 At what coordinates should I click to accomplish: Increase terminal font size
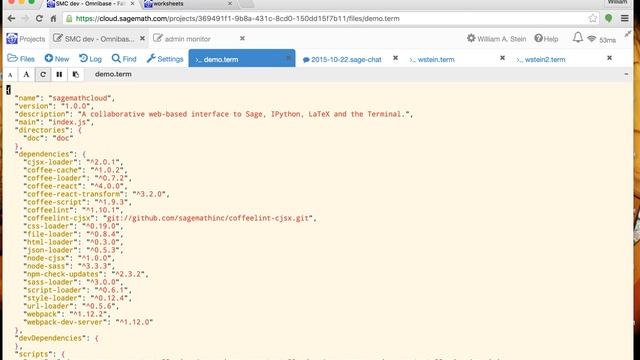click(27, 75)
